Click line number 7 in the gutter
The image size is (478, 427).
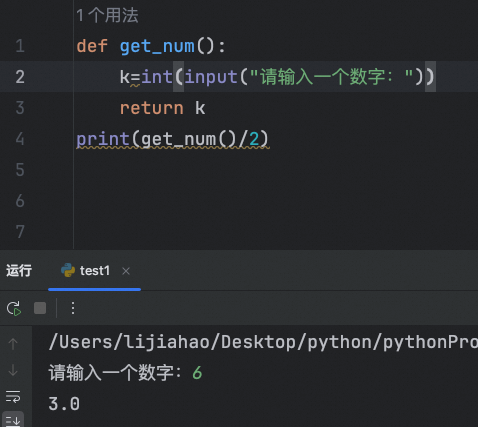coord(20,232)
